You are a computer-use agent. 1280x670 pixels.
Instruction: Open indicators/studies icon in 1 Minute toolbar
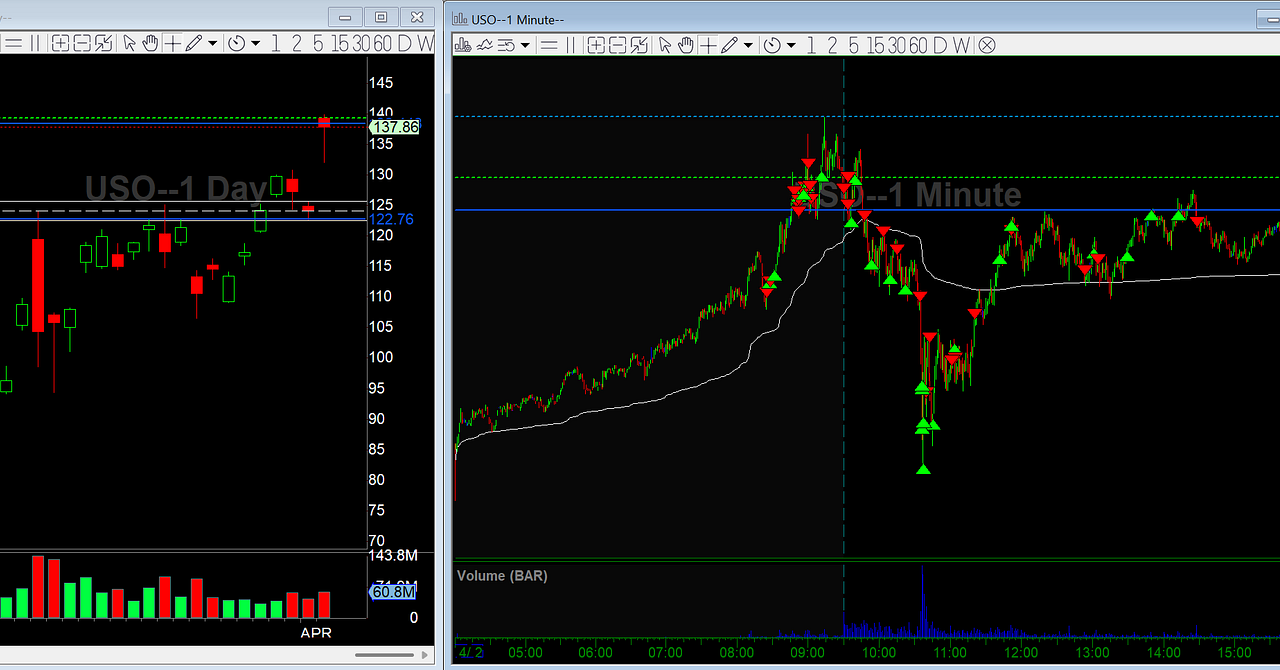click(485, 45)
